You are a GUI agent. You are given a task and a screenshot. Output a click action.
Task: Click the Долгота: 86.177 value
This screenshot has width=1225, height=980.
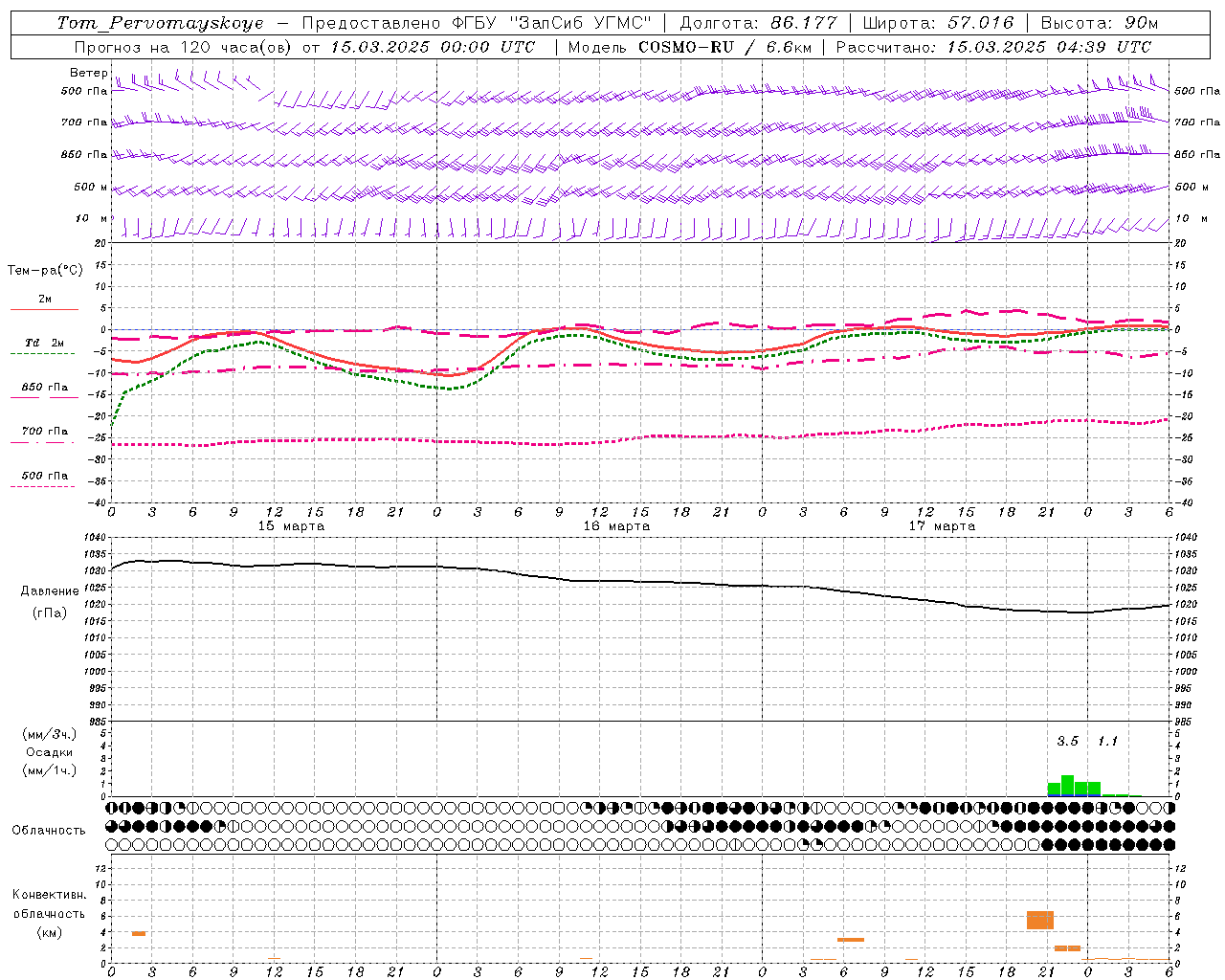pos(758,23)
